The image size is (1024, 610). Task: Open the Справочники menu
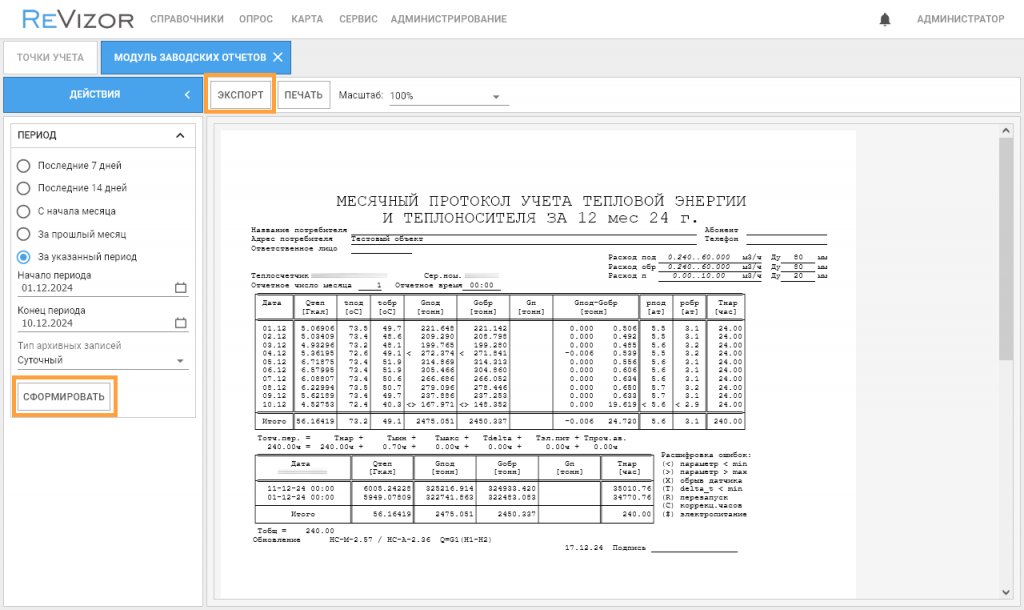click(187, 19)
